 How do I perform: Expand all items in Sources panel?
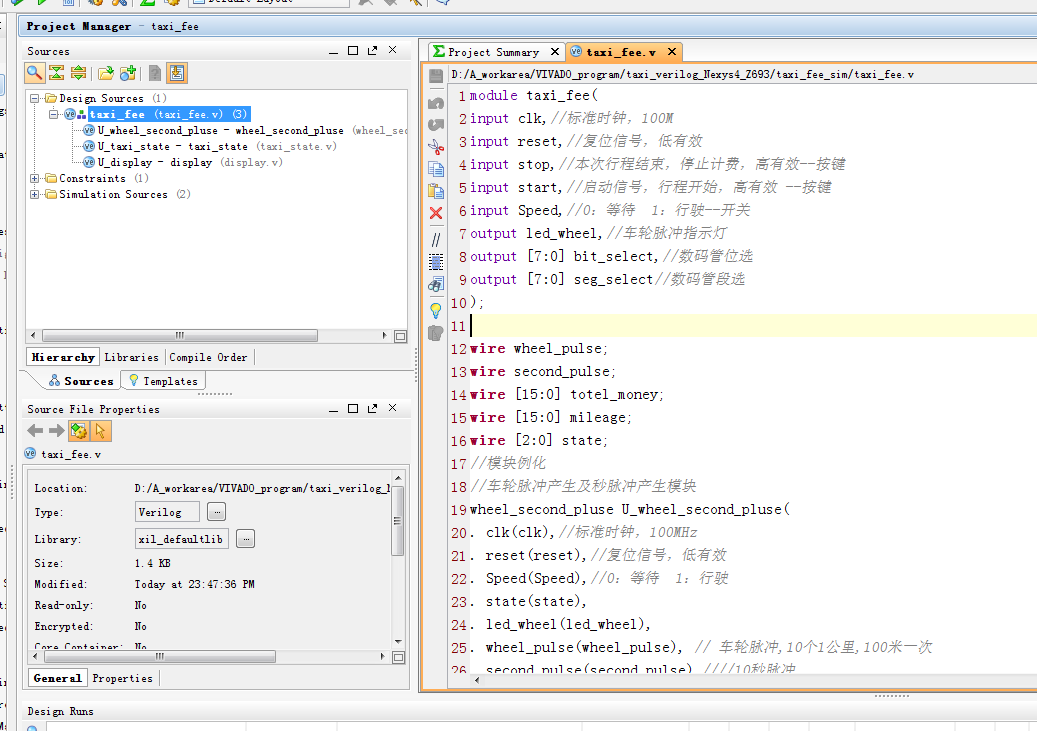click(78, 73)
